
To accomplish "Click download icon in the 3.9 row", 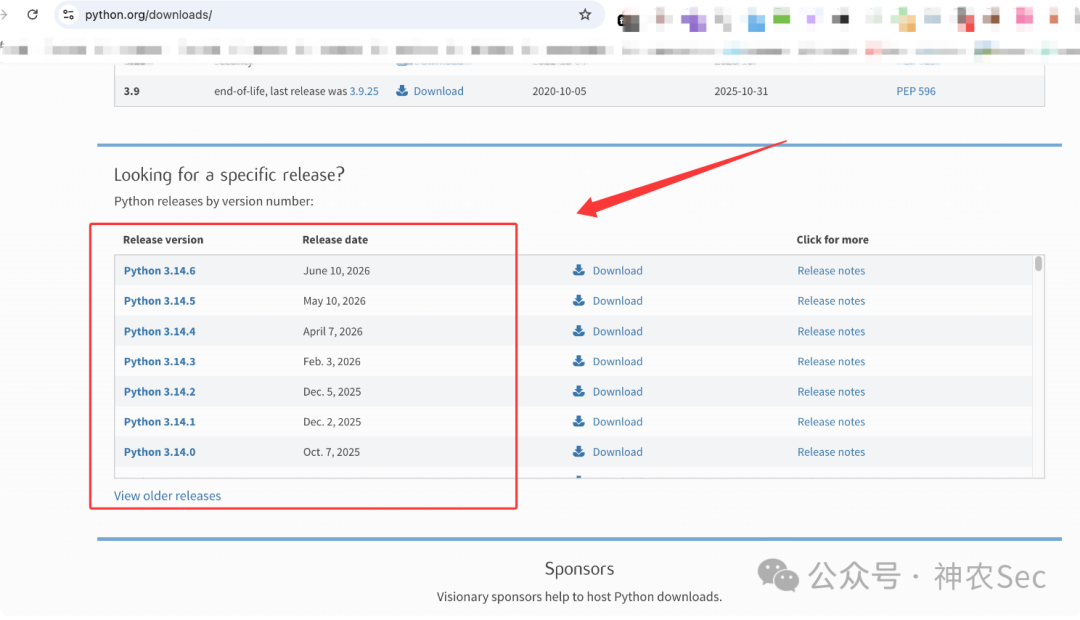I will pos(402,91).
